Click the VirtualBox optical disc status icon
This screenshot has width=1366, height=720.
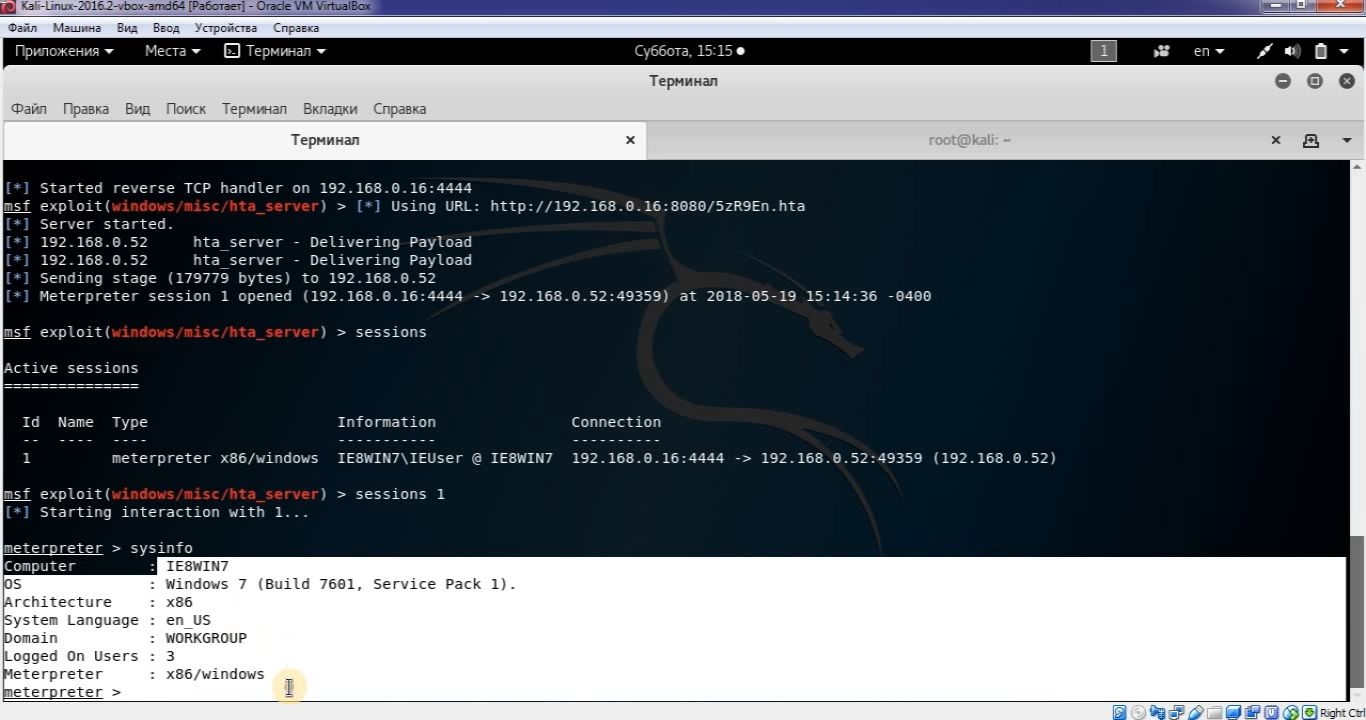(x=1139, y=713)
